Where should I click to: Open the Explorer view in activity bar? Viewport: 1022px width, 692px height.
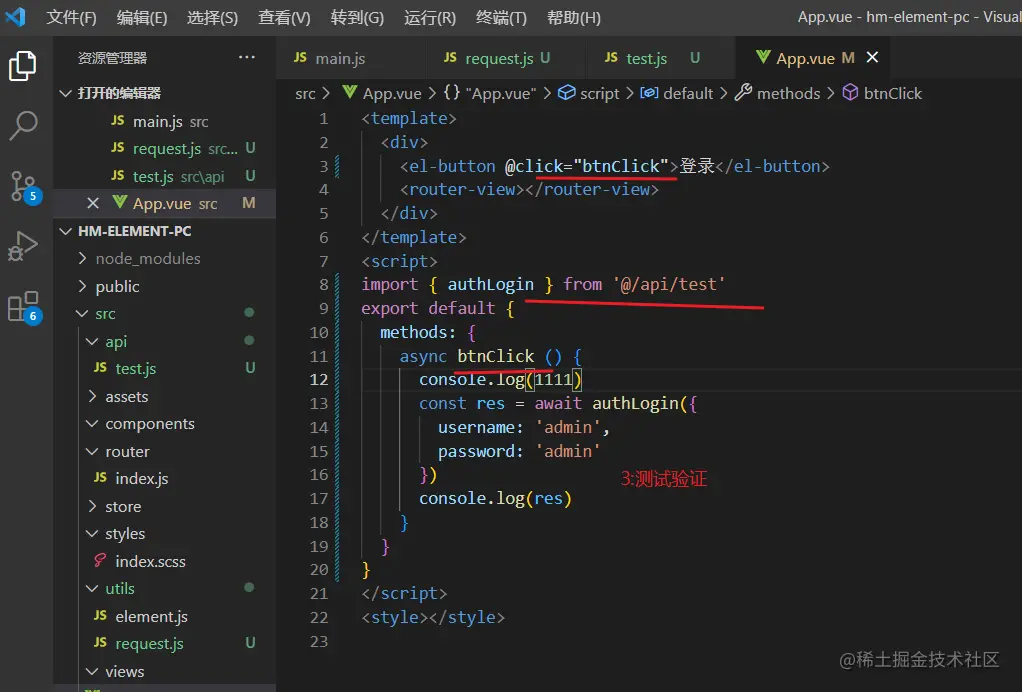tap(23, 66)
